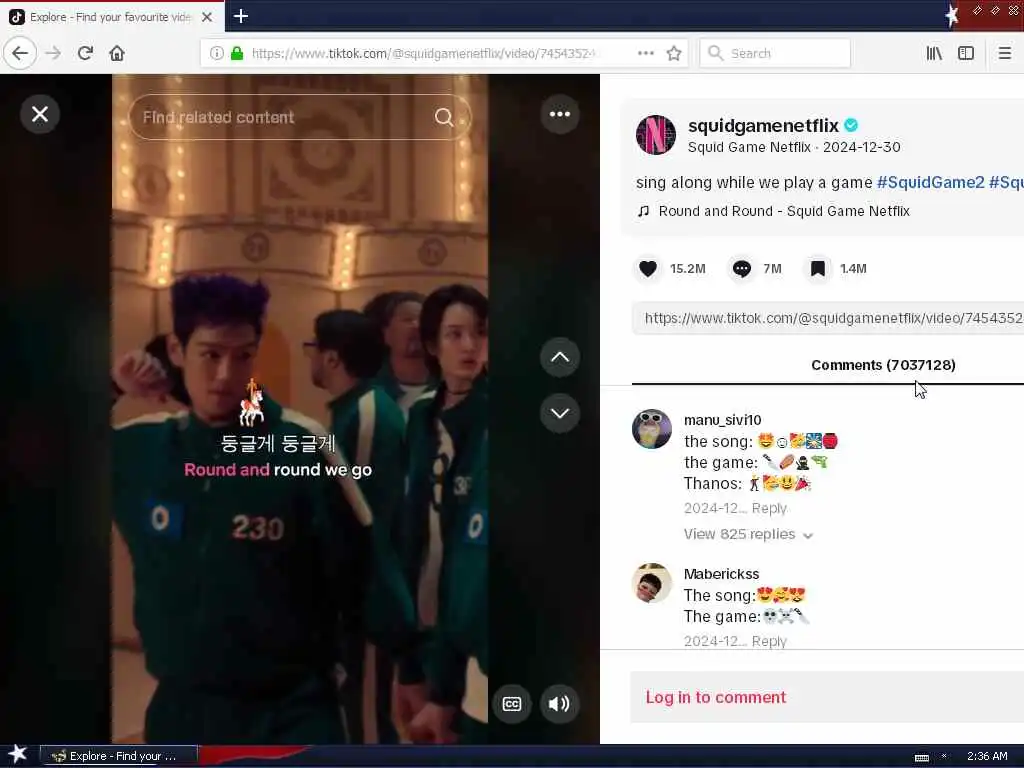Open Round and Round sound link

pos(784,211)
